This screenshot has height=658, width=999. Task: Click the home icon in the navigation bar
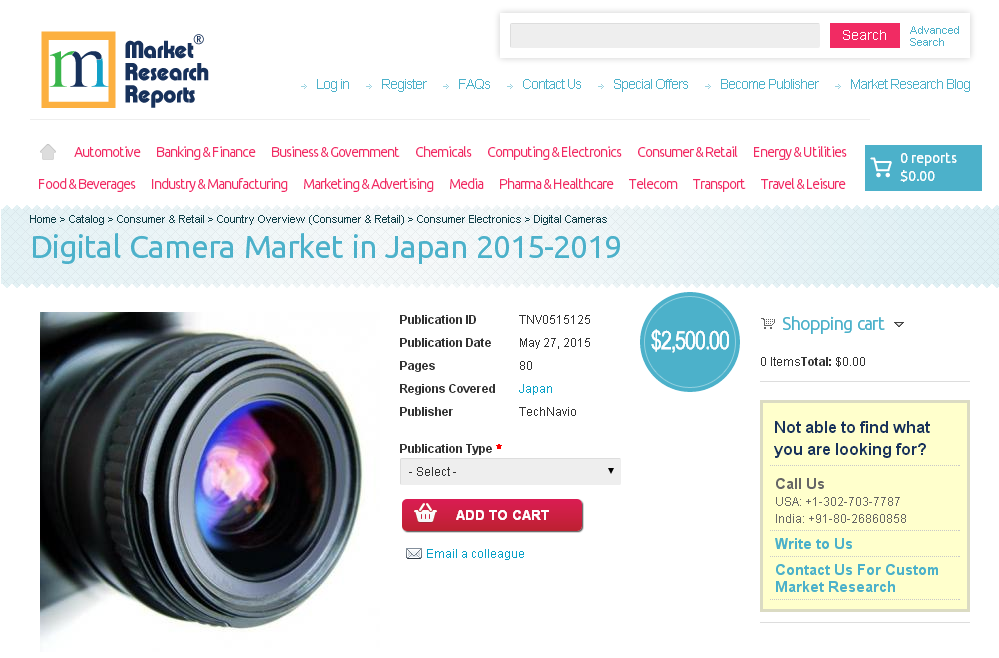tap(47, 151)
